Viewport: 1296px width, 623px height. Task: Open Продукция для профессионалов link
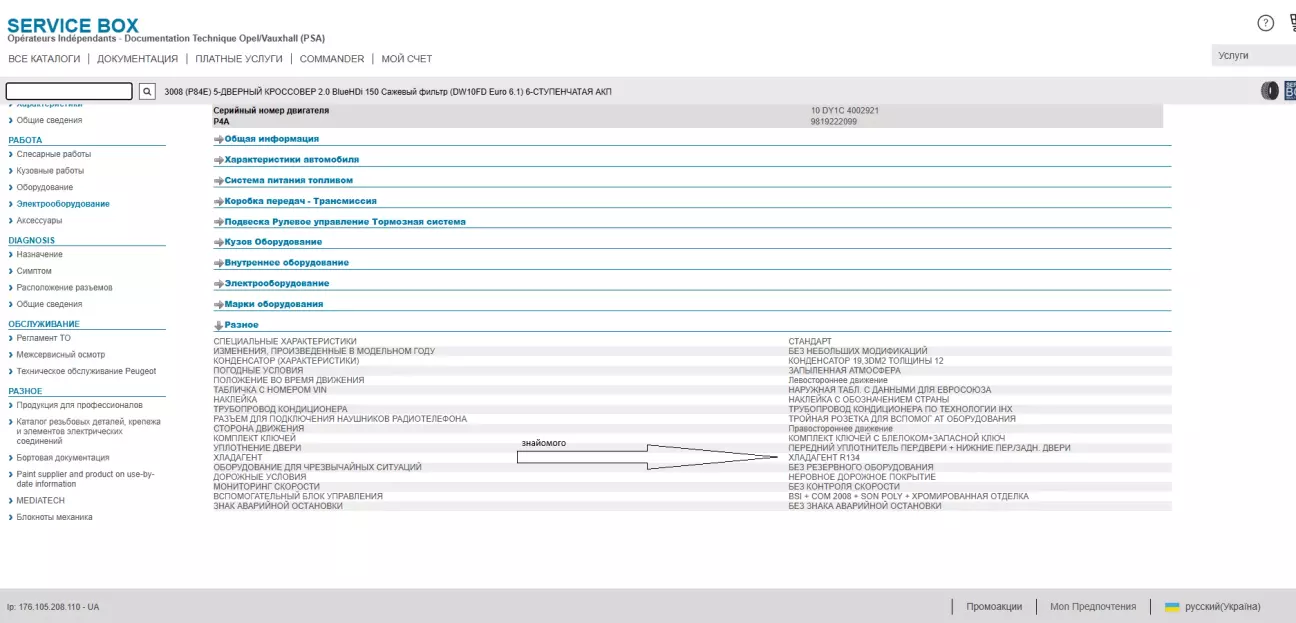coord(79,405)
